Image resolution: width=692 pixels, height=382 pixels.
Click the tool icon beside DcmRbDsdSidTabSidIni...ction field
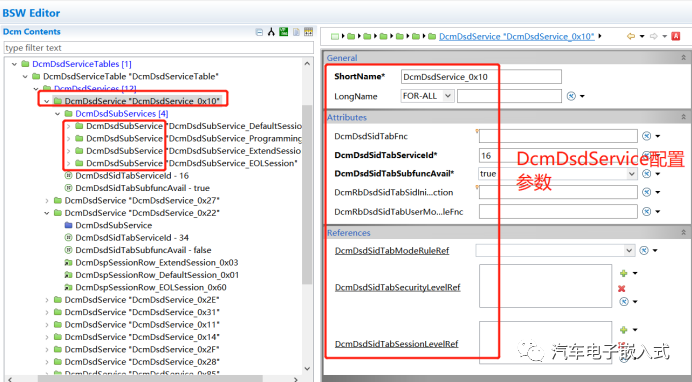point(647,192)
